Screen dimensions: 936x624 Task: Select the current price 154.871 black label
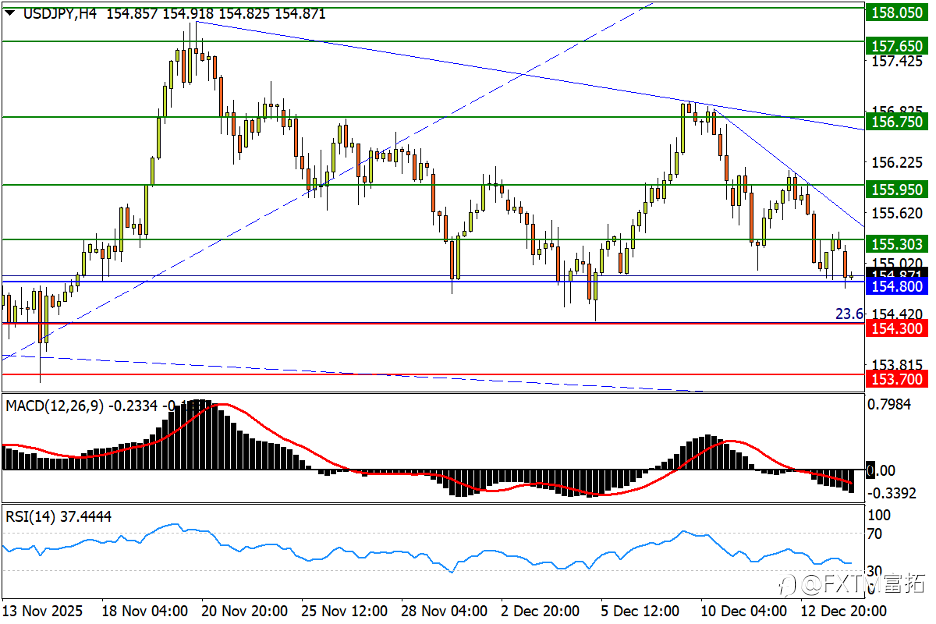[897, 274]
